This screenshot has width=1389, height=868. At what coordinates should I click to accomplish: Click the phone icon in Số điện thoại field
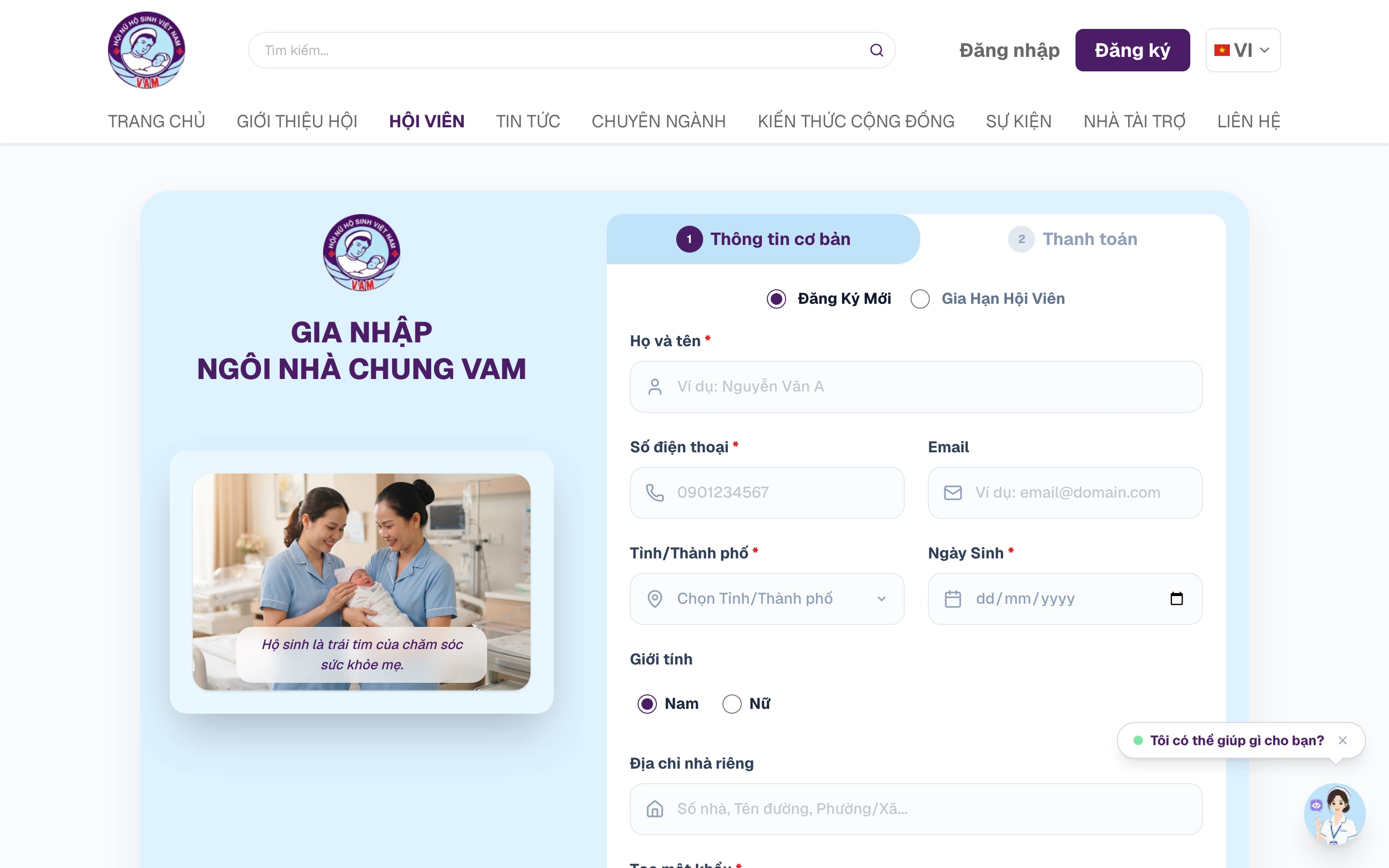point(655,492)
